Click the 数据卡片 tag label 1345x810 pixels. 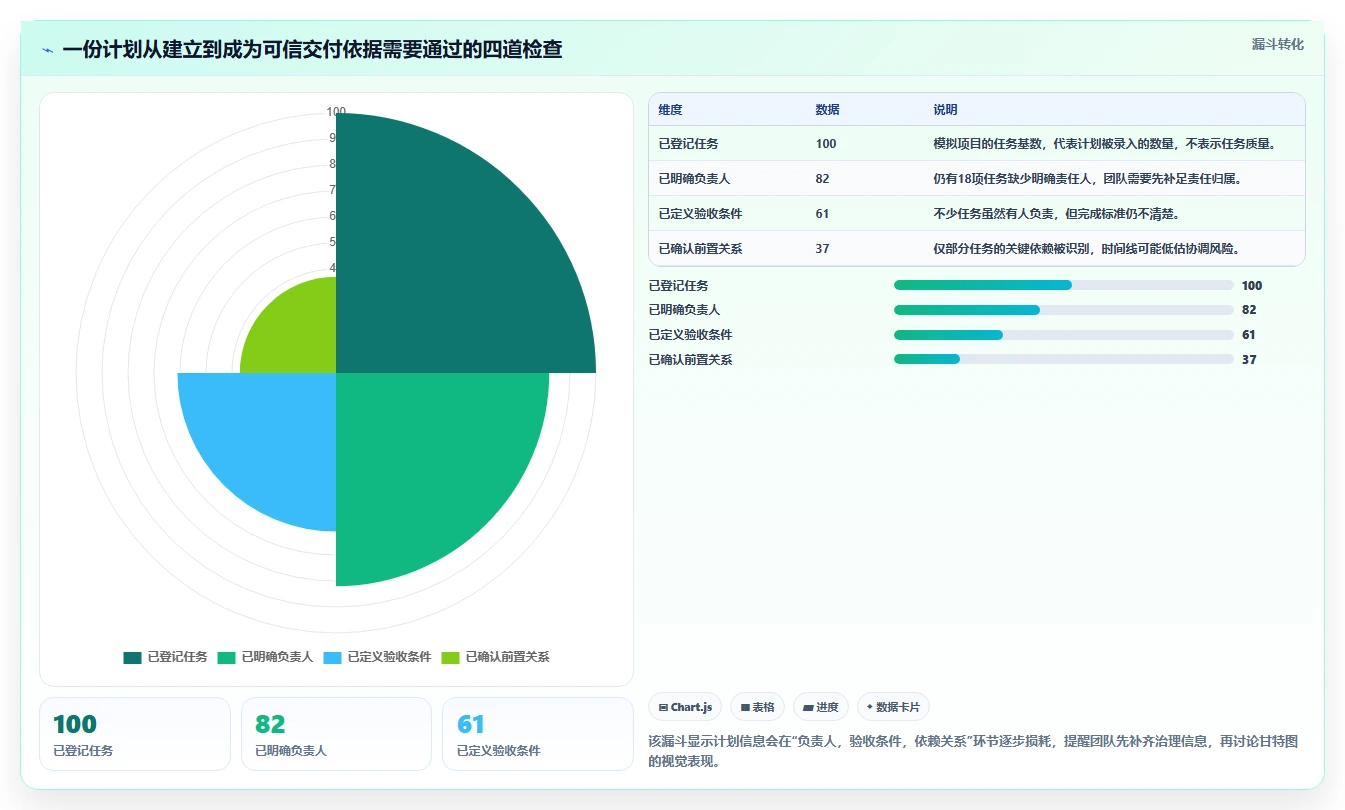(898, 707)
